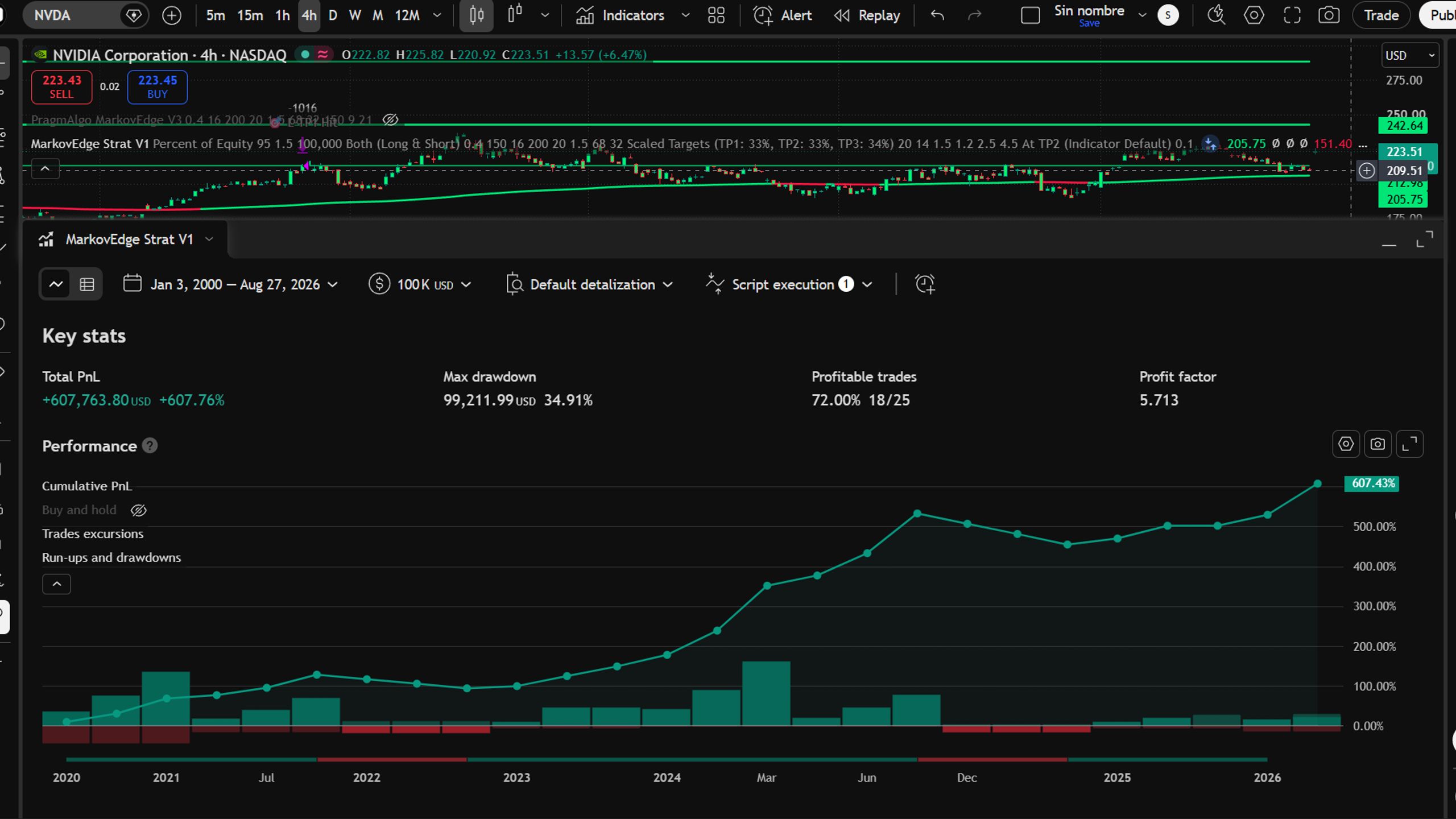Image resolution: width=1456 pixels, height=819 pixels.
Task: Open the 100K USD initial capital dropdown
Action: (x=420, y=284)
